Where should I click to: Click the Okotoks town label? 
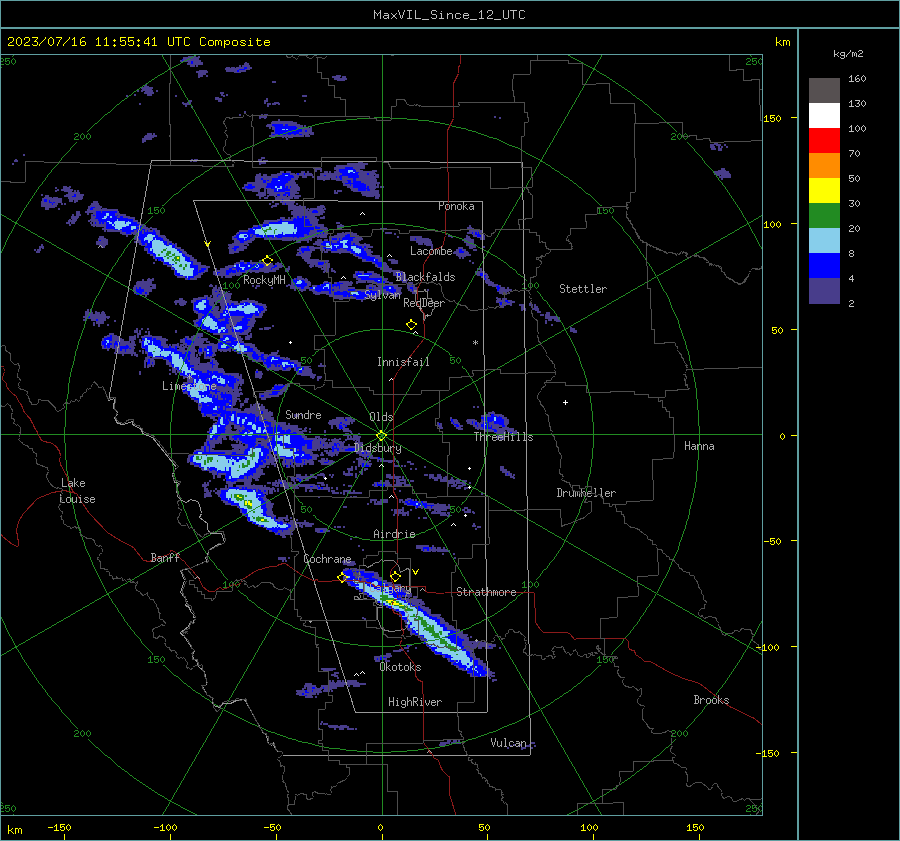(x=400, y=667)
